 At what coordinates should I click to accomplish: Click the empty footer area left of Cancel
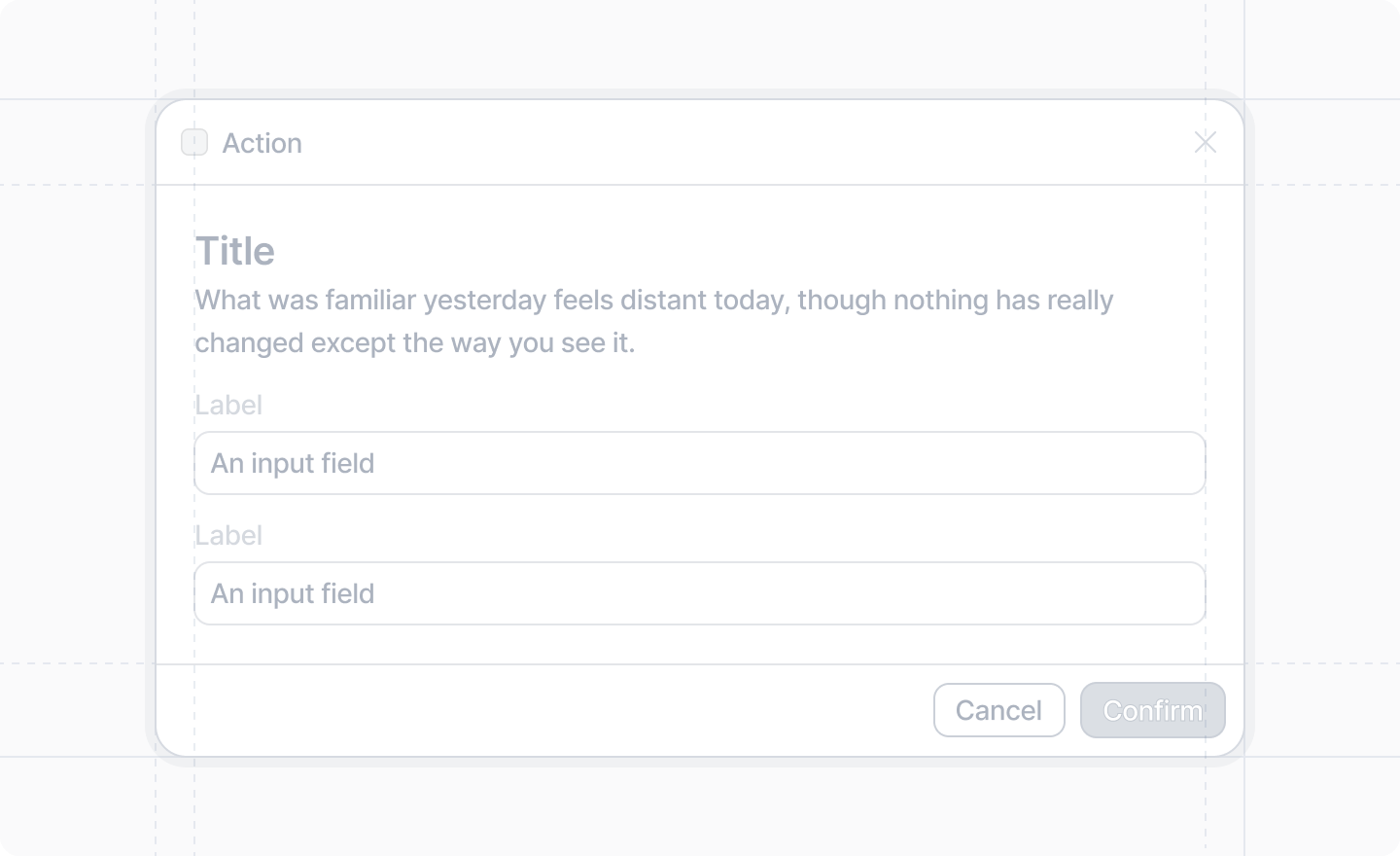pyautogui.click(x=544, y=710)
